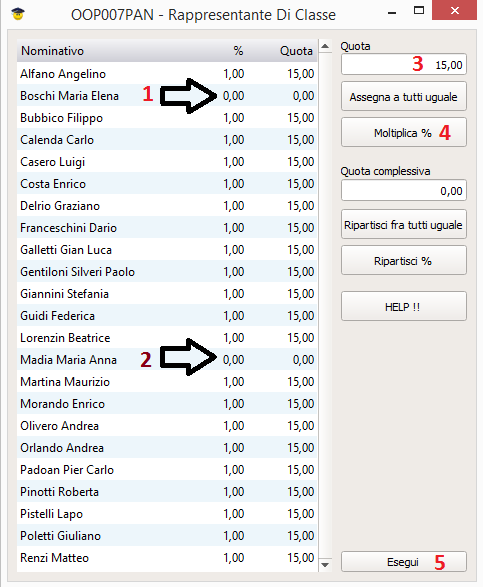The width and height of the screenshot is (484, 587).
Task: Click Ripartisci fra tutti uguale button
Action: point(404,224)
